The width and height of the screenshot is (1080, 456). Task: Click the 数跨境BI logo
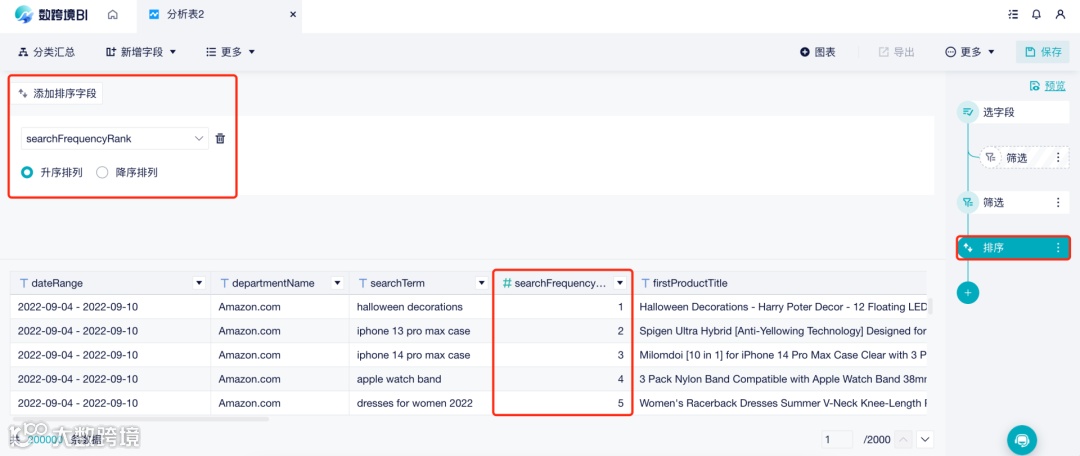pyautogui.click(x=52, y=14)
